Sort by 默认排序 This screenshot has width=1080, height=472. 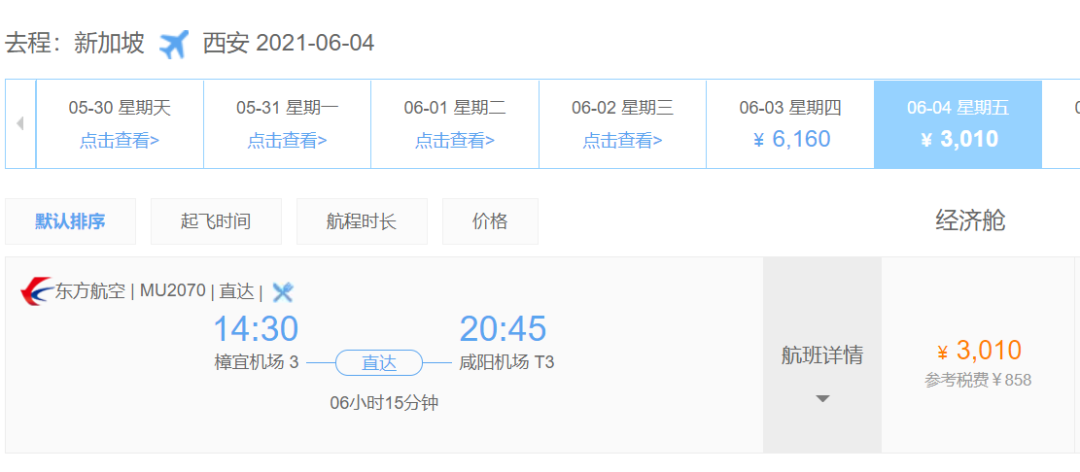pyautogui.click(x=70, y=221)
